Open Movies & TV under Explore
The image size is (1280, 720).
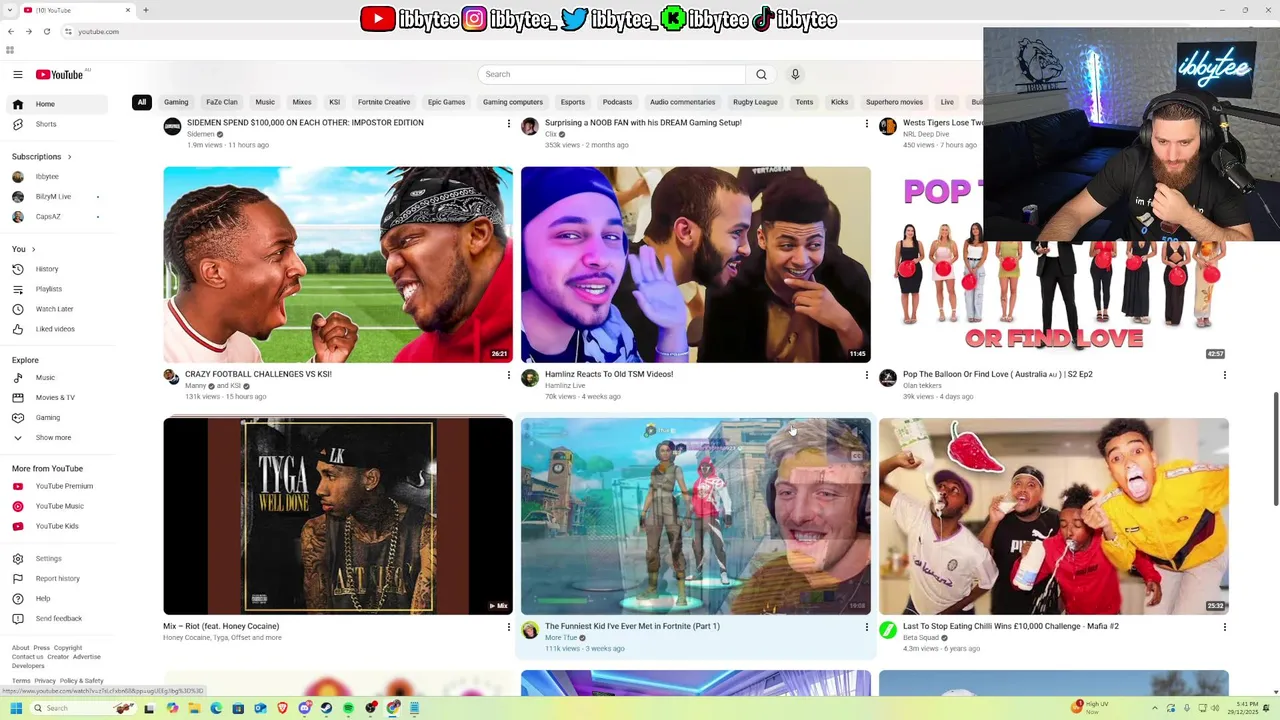click(57, 398)
